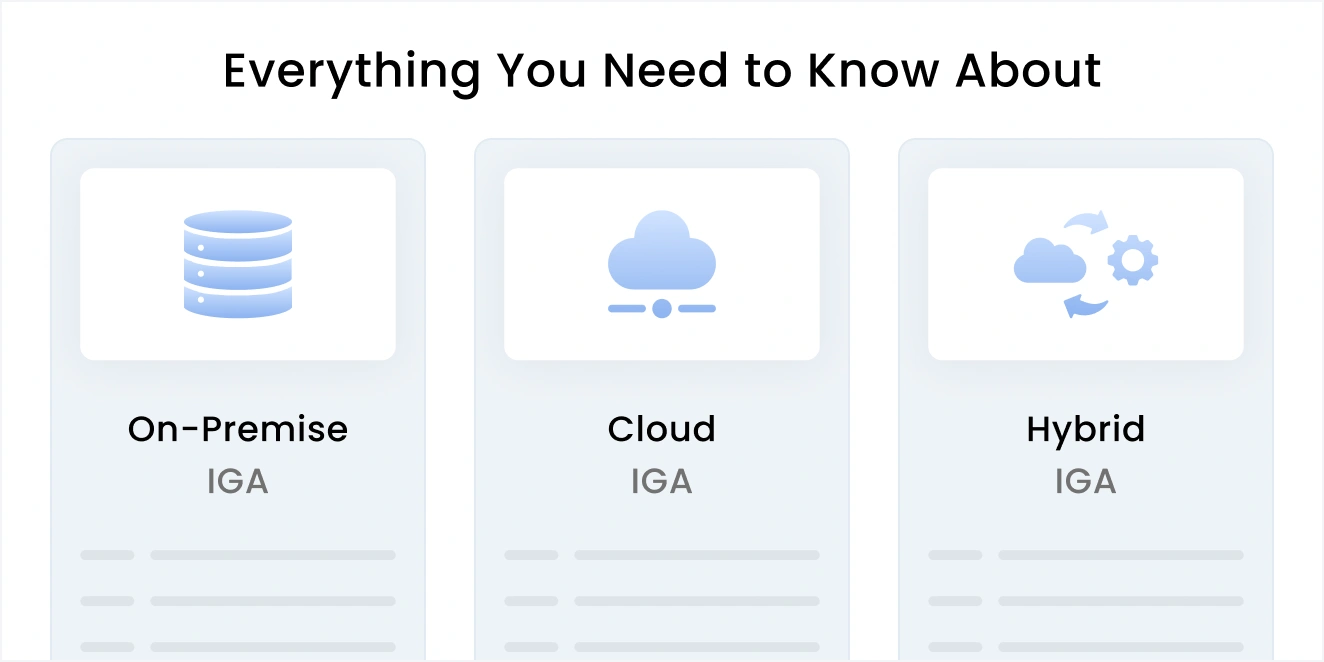The height and width of the screenshot is (662, 1324).
Task: Click the hybrid cloud-gear sync icon
Action: [x=1086, y=264]
